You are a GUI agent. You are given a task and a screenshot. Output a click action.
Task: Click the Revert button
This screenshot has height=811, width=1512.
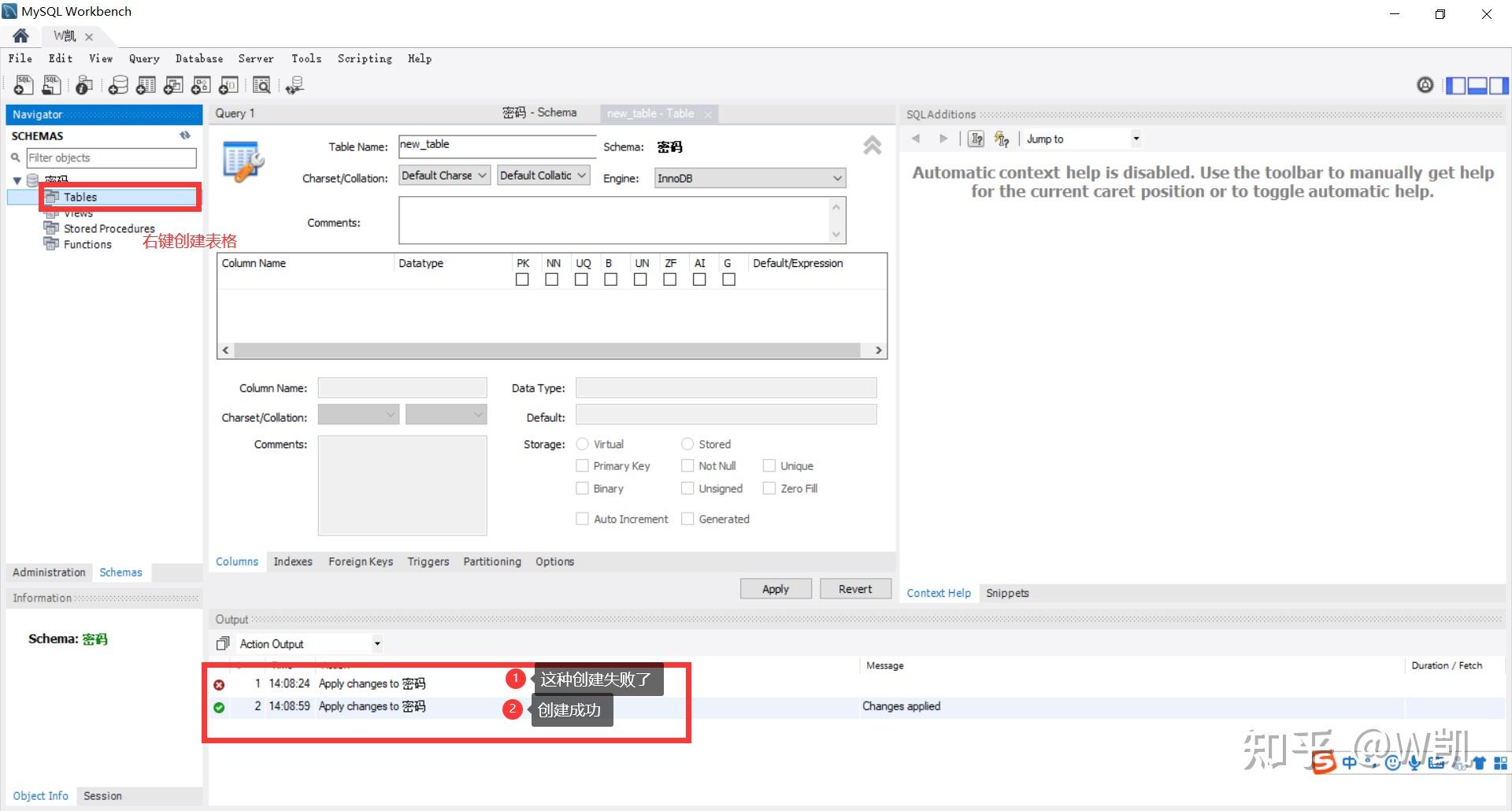pyautogui.click(x=855, y=589)
